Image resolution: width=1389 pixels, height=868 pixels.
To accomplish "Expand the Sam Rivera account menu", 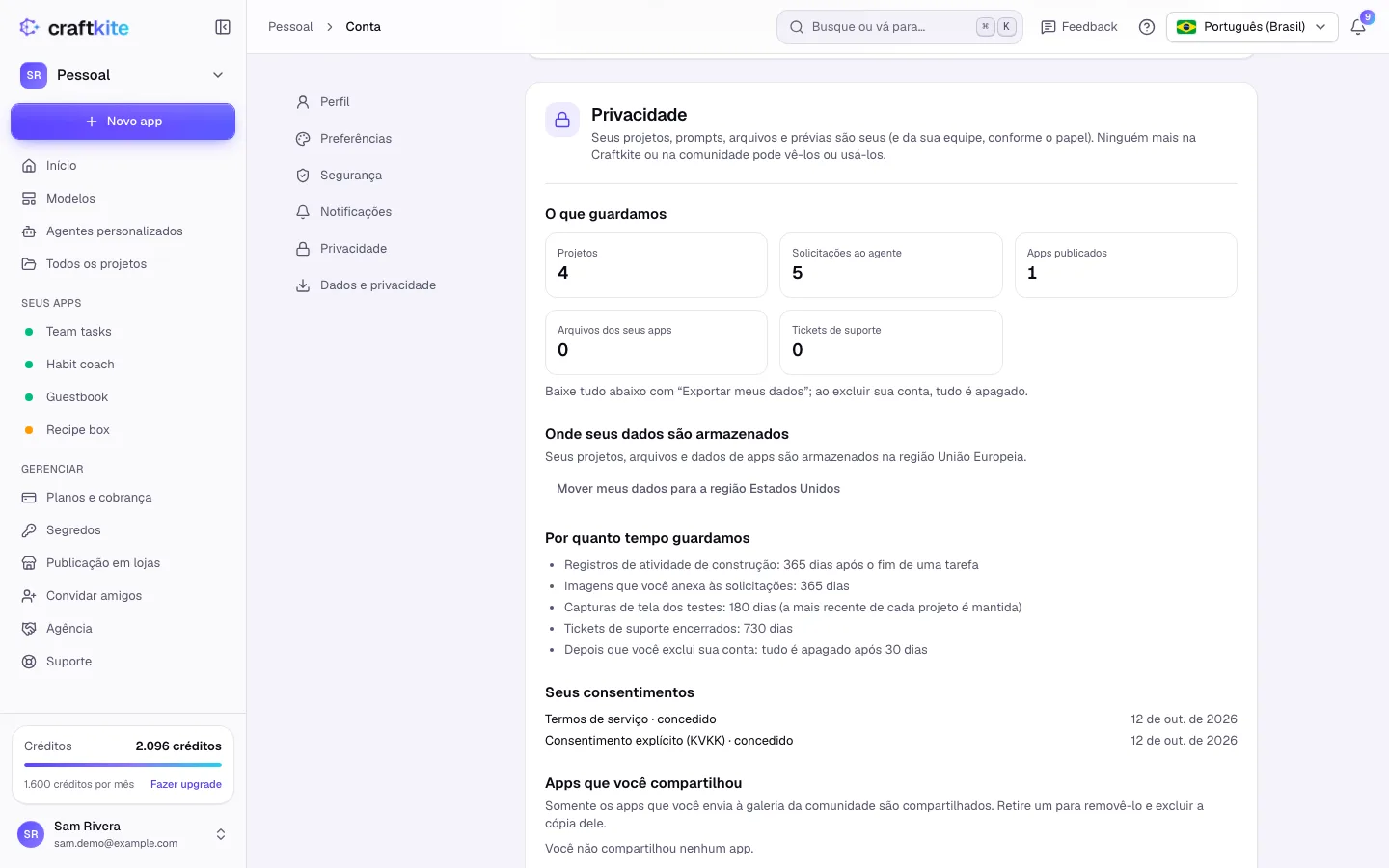I will pyautogui.click(x=123, y=834).
